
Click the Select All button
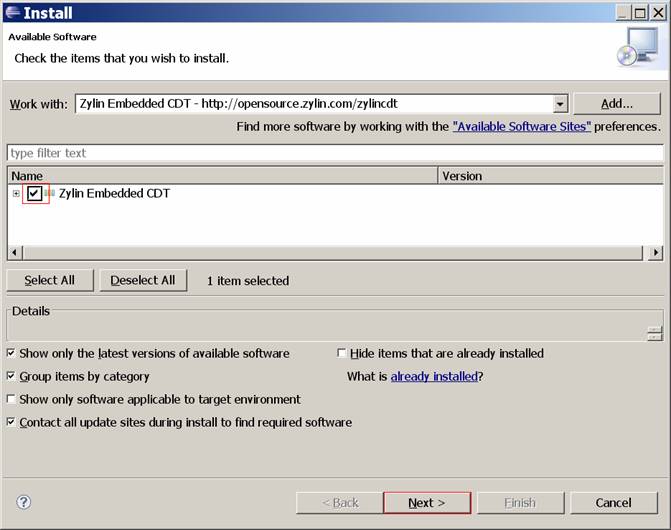50,280
